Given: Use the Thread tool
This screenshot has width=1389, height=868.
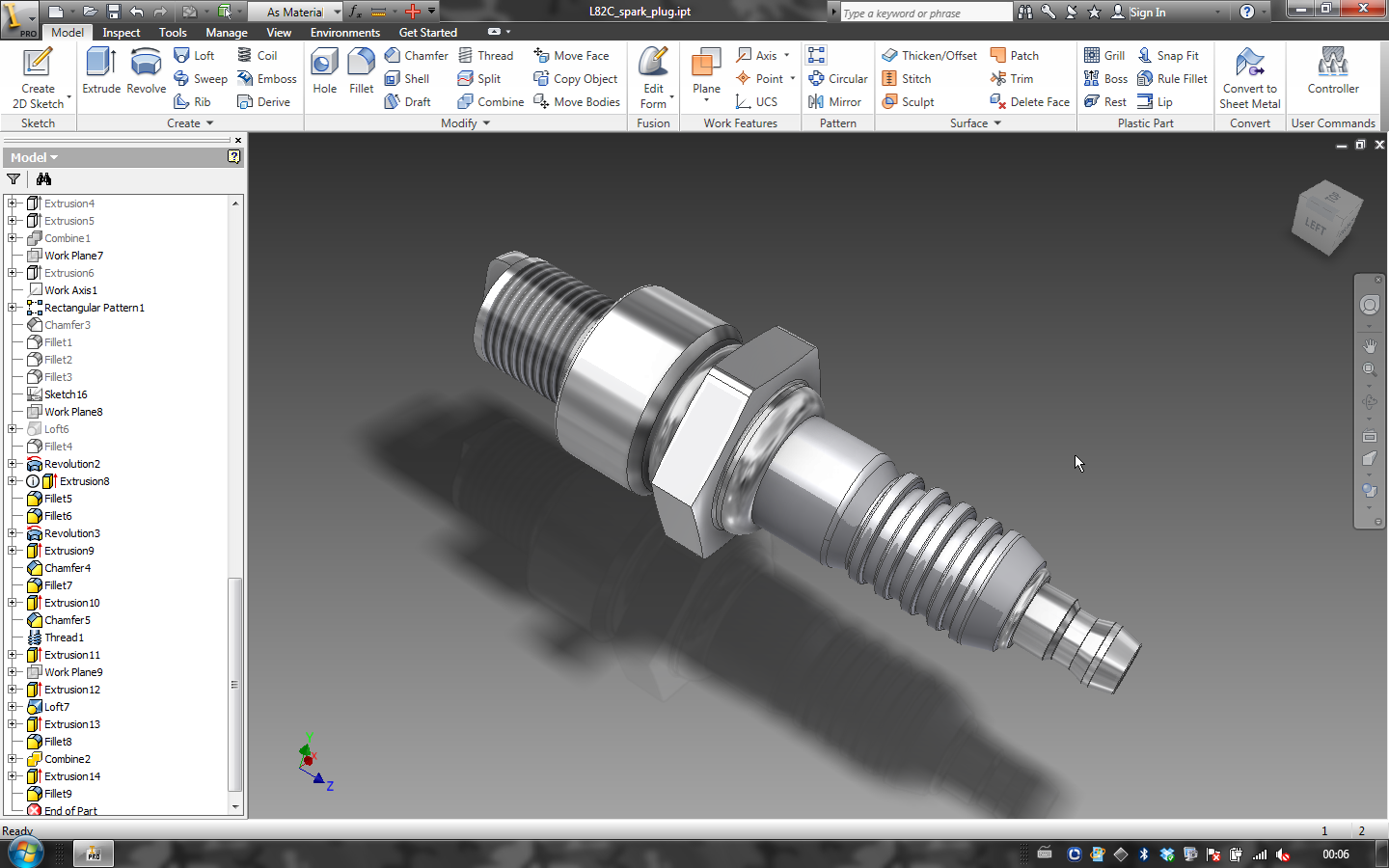Looking at the screenshot, I should click(486, 56).
